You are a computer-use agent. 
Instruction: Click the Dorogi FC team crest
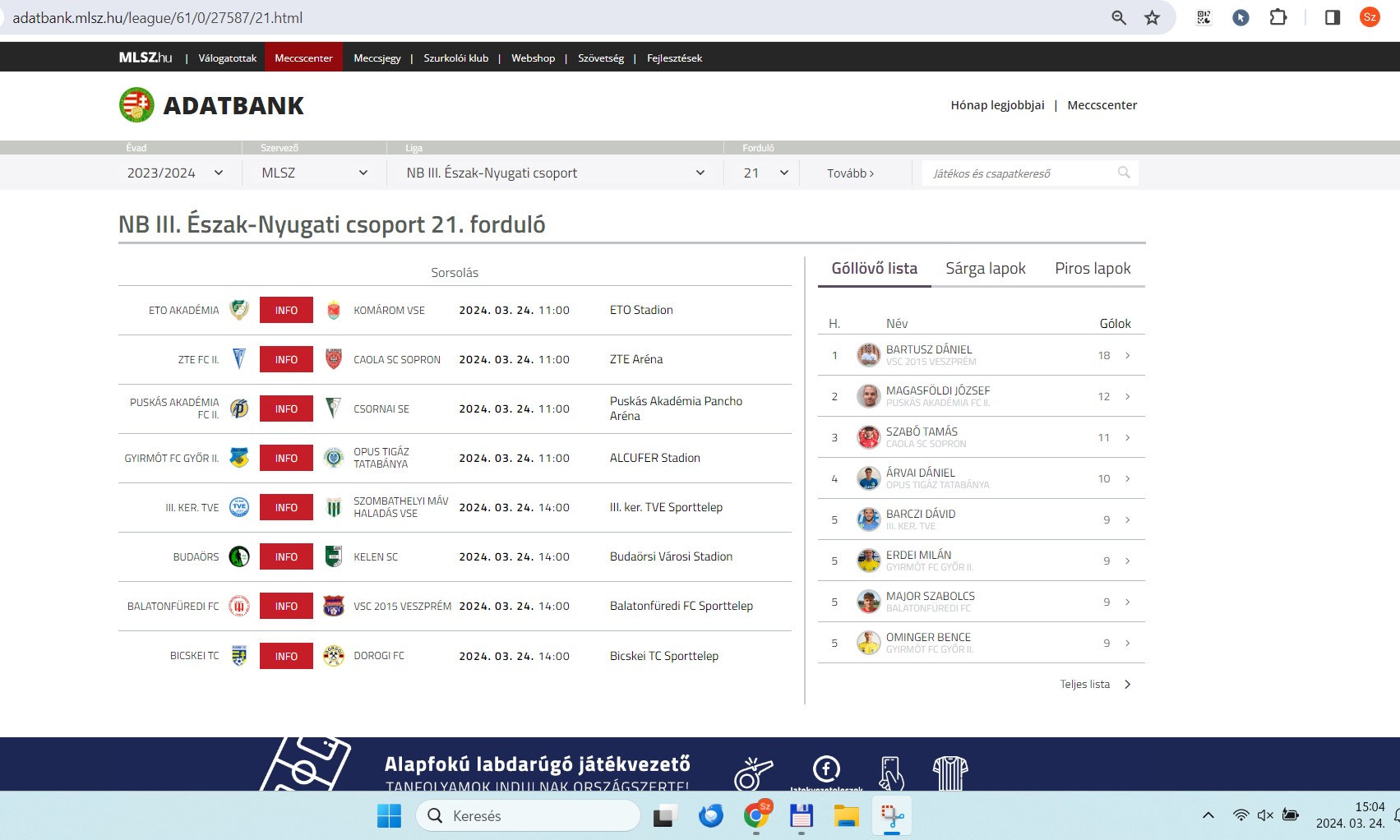click(x=333, y=655)
